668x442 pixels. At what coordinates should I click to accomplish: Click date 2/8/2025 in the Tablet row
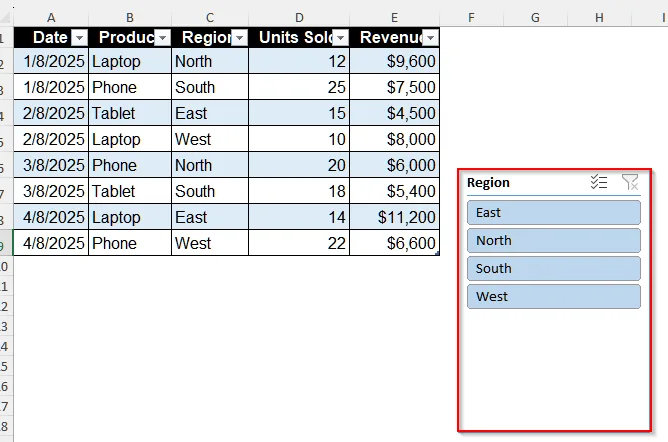pyautogui.click(x=51, y=113)
